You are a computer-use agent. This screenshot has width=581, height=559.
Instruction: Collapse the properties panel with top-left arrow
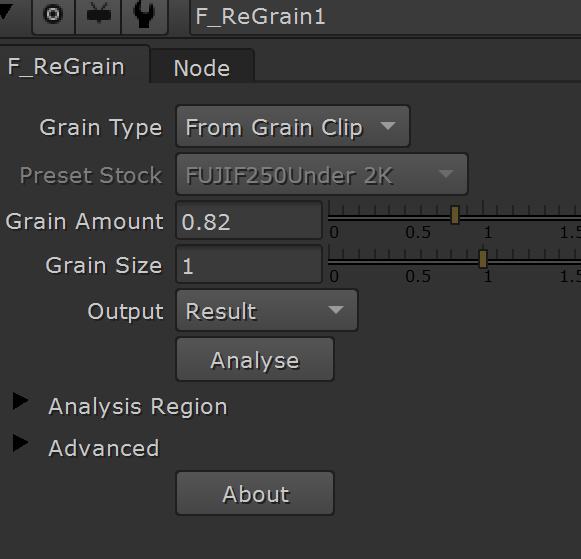click(6, 10)
